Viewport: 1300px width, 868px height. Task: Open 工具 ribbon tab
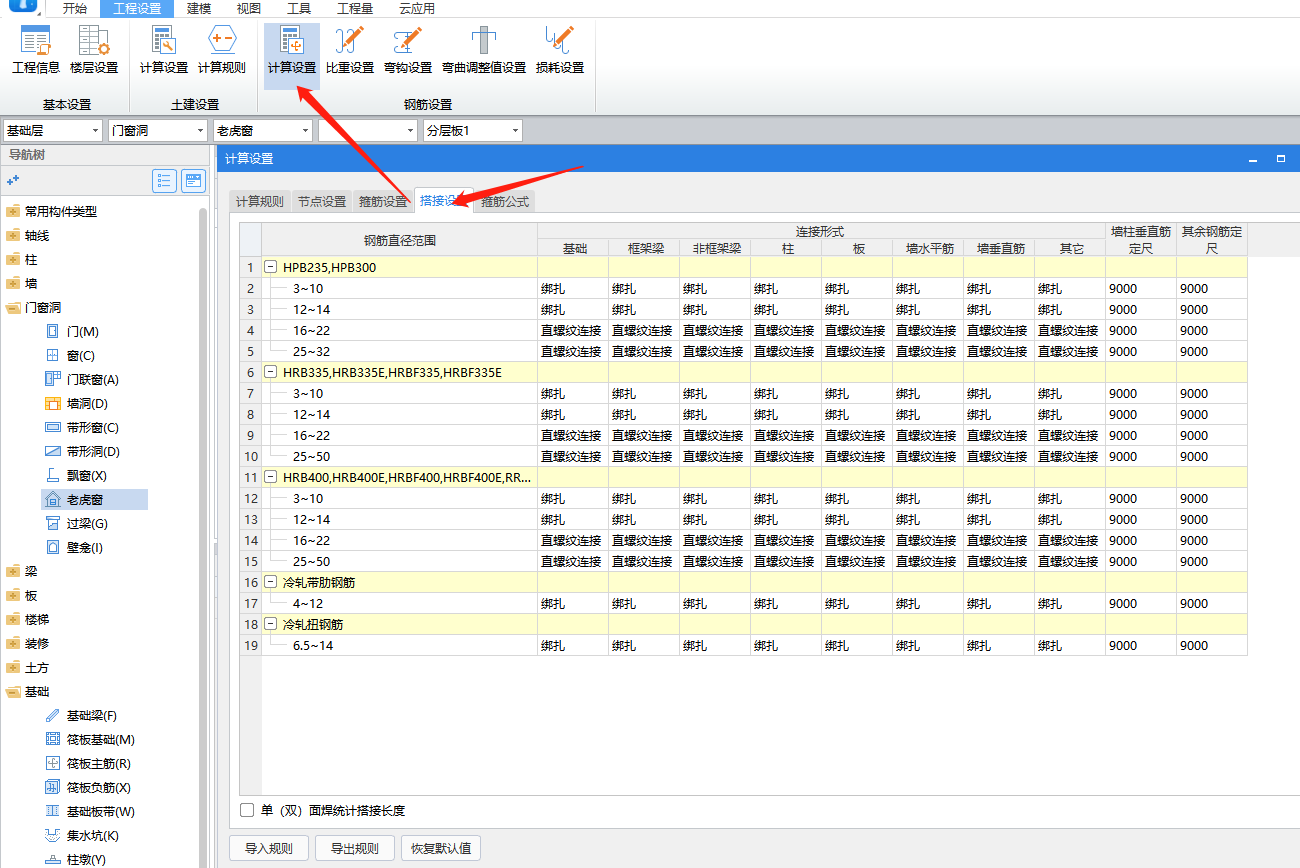[x=299, y=8]
